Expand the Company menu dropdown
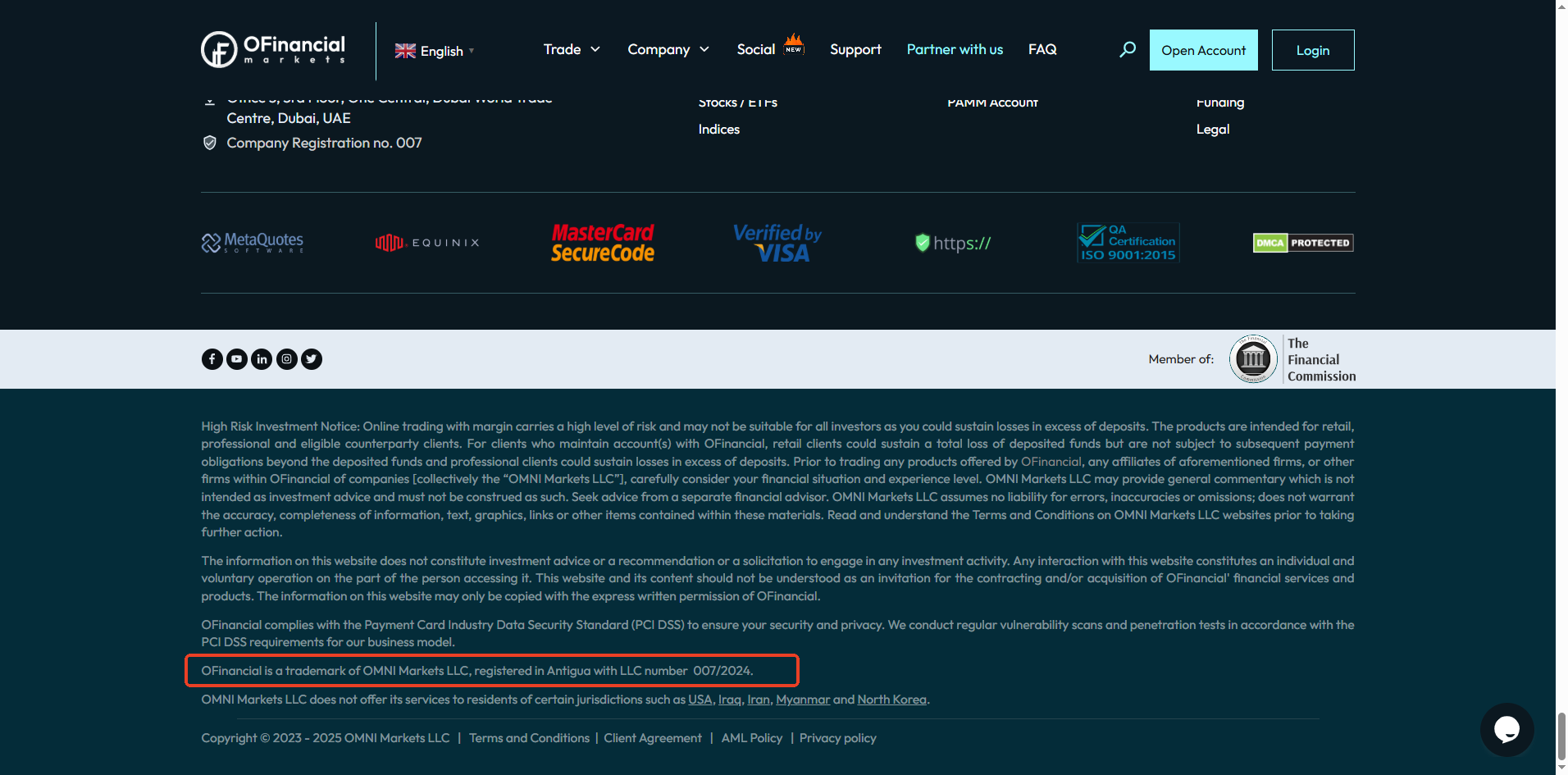1568x775 pixels. click(668, 50)
